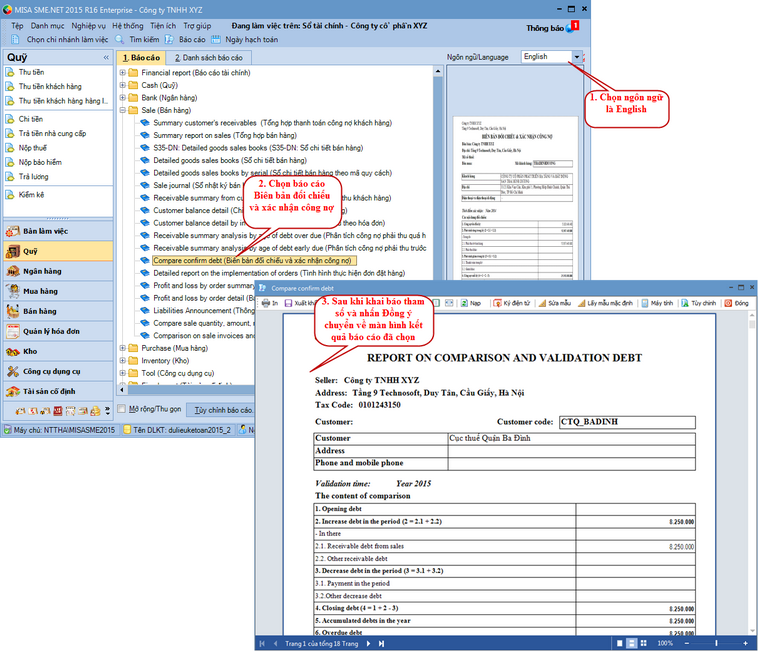
Task: Show more module buttons in sidebar overflow
Action: coord(107,411)
